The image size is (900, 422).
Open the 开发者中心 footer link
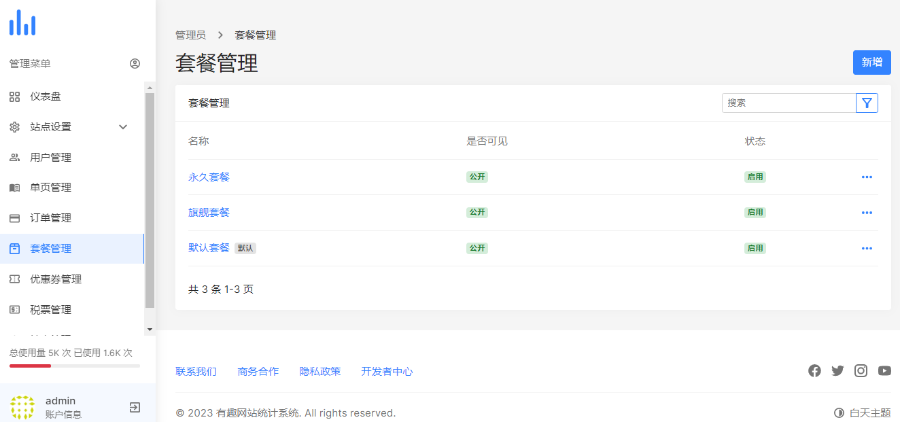(387, 371)
